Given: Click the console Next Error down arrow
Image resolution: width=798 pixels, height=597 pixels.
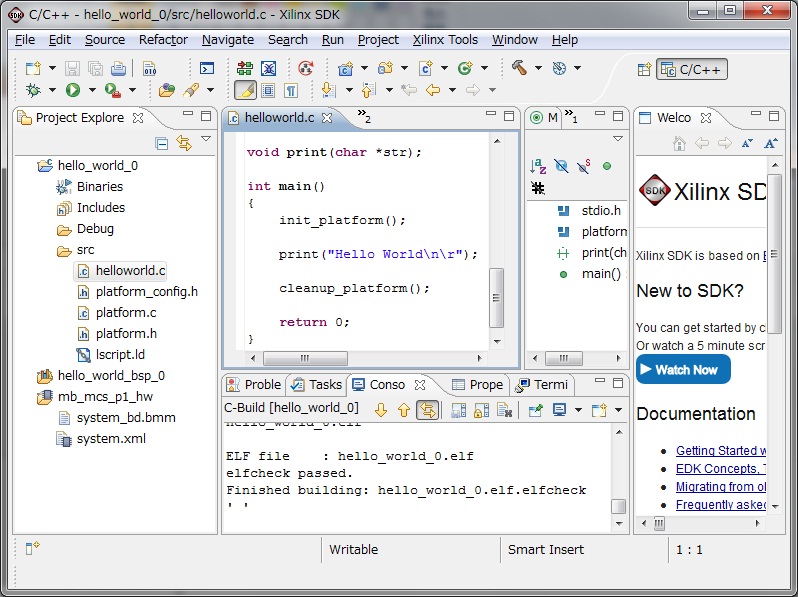Looking at the screenshot, I should click(381, 410).
